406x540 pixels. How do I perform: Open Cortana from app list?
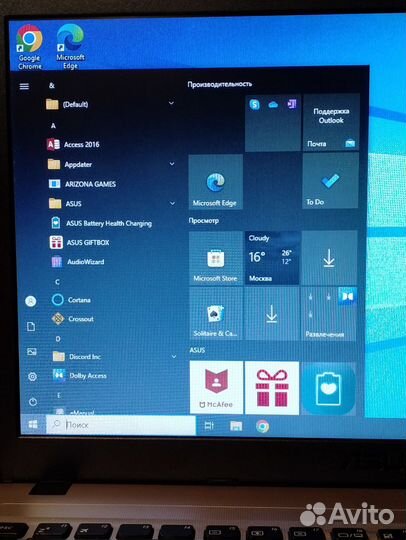pyautogui.click(x=71, y=300)
